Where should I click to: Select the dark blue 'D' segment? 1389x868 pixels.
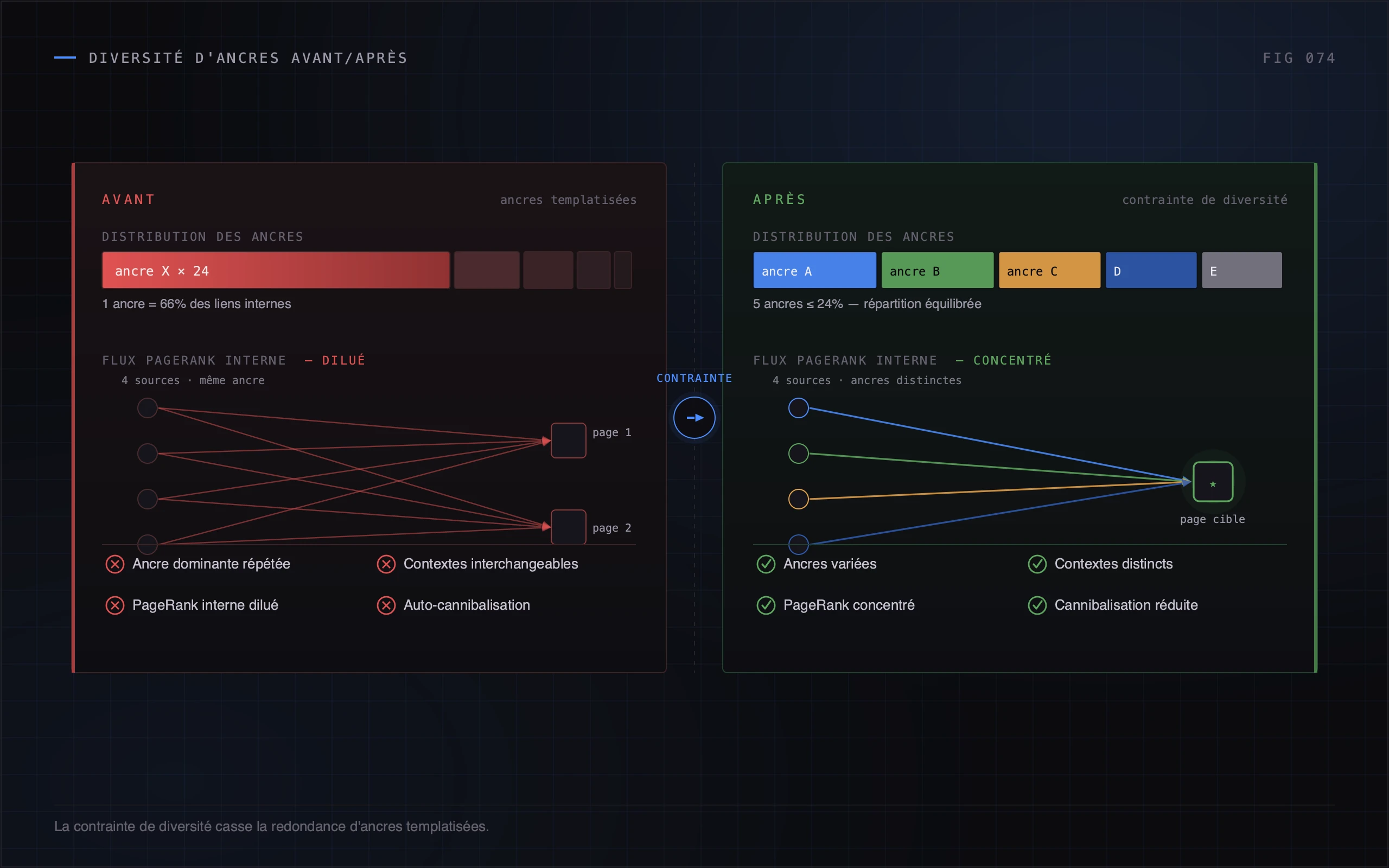[x=1151, y=270]
